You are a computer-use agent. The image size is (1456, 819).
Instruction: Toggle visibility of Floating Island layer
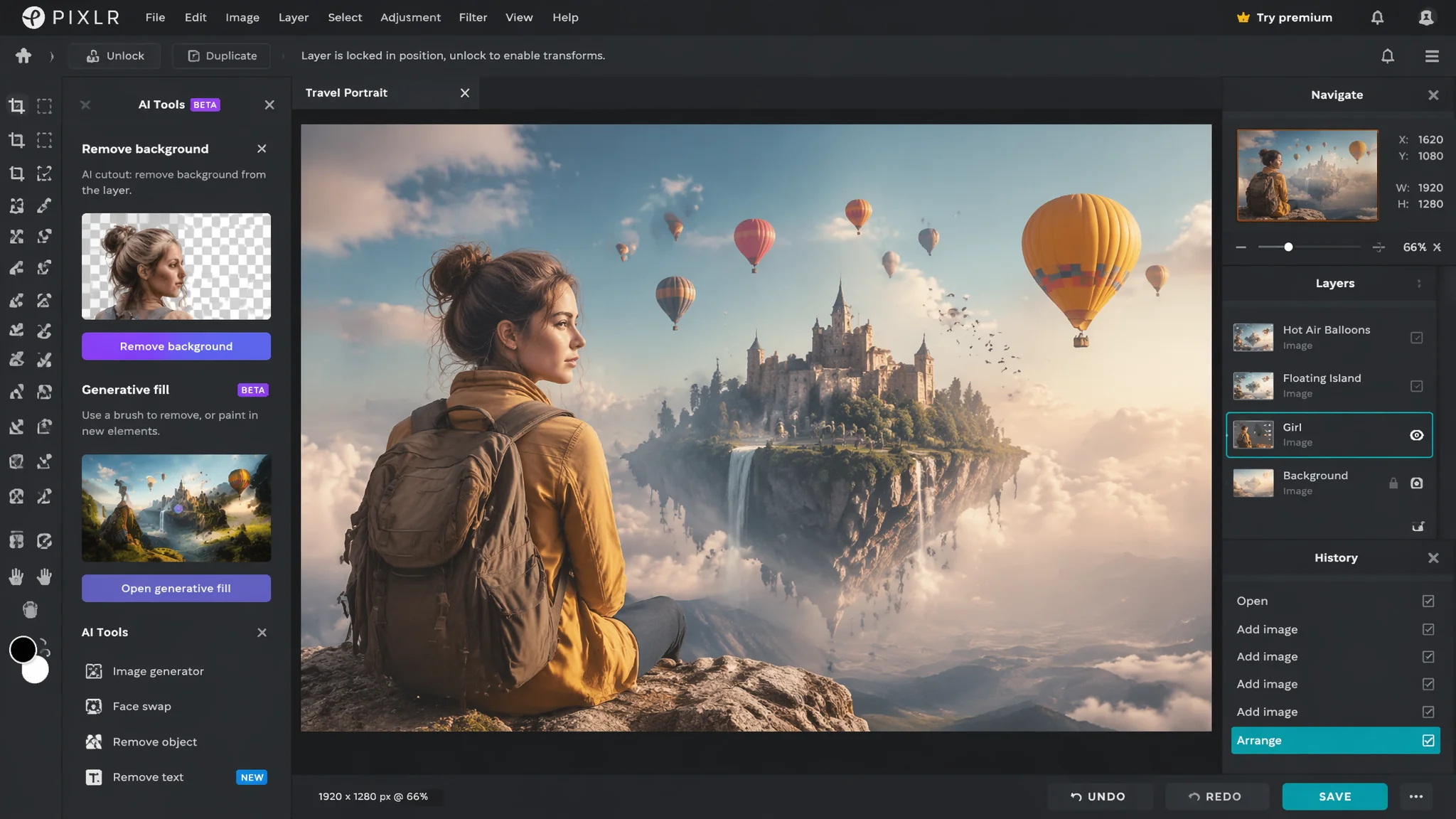coord(1416,386)
